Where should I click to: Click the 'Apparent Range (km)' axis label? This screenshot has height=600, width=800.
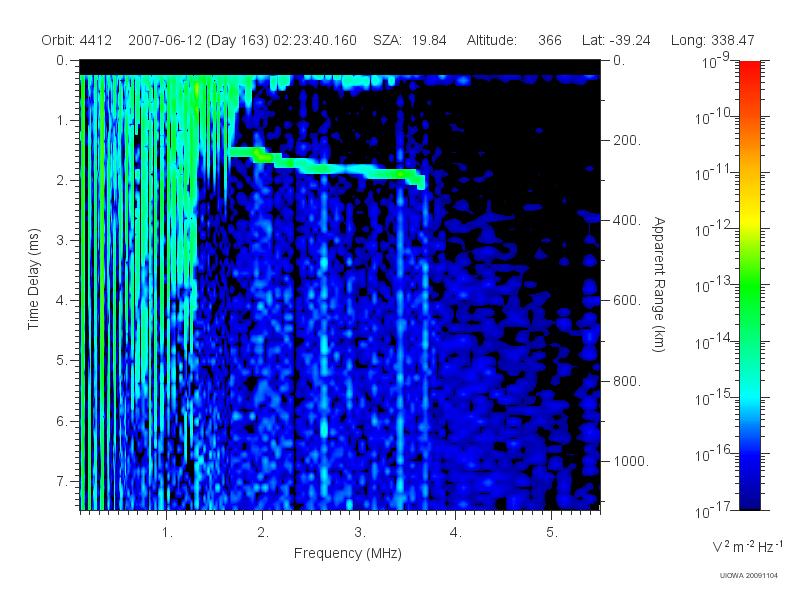[659, 284]
